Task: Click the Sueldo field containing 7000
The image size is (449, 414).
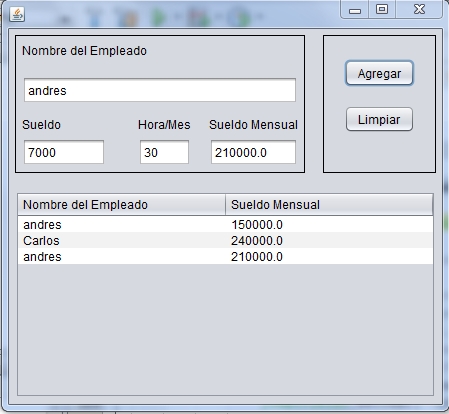Action: pyautogui.click(x=64, y=152)
